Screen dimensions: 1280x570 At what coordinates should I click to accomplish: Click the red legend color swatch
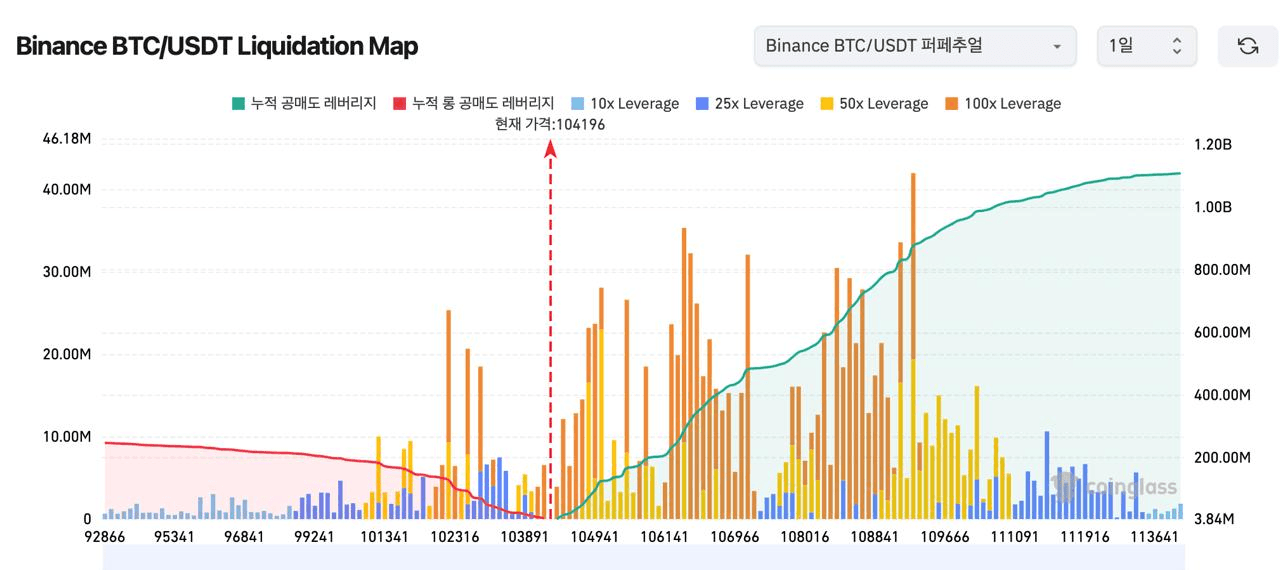(x=399, y=103)
